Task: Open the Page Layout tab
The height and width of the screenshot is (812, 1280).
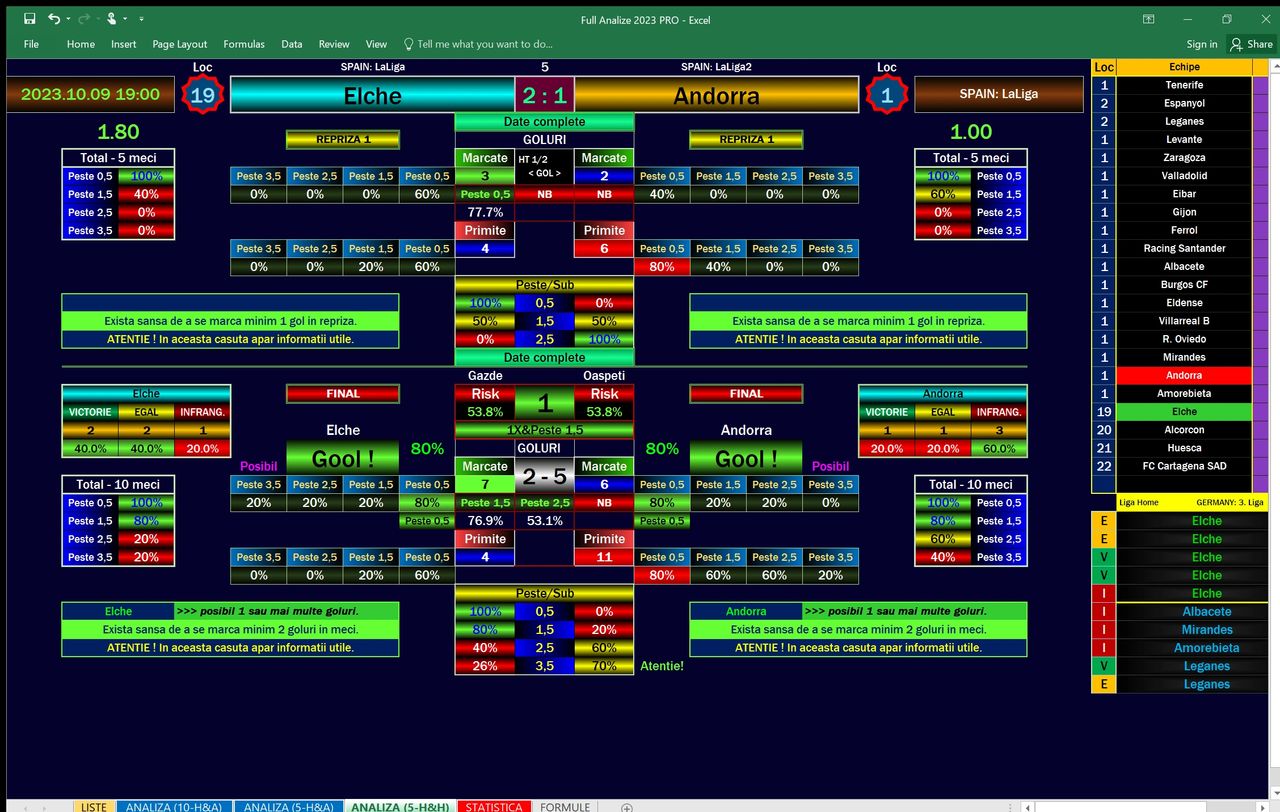Action: pyautogui.click(x=180, y=44)
